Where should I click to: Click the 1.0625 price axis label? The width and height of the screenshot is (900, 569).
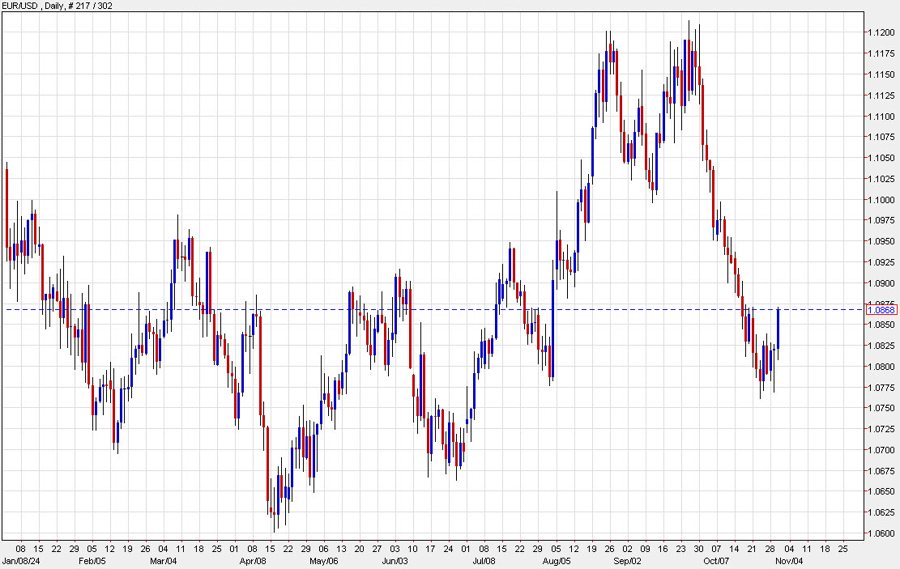(881, 513)
